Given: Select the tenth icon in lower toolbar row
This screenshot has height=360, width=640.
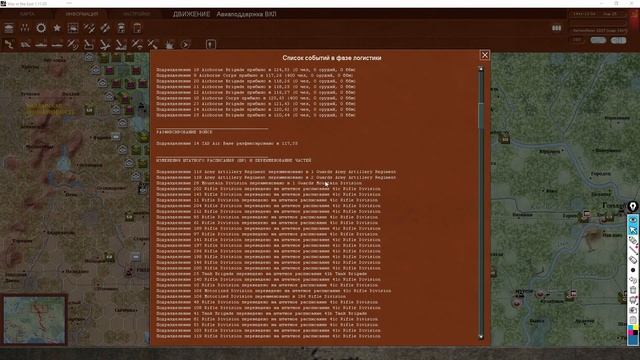Looking at the screenshot, I should pyautogui.click(x=153, y=44).
